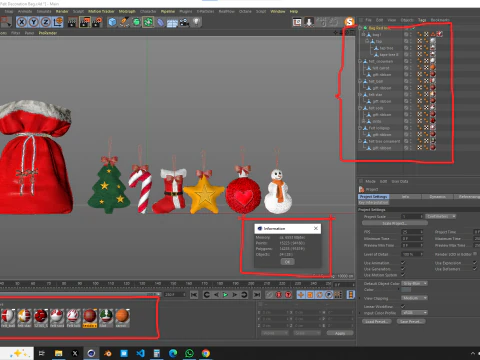This screenshot has width=480, height=360.
Task: Toggle the X axis lock icon
Action: pyautogui.click(x=22, y=22)
